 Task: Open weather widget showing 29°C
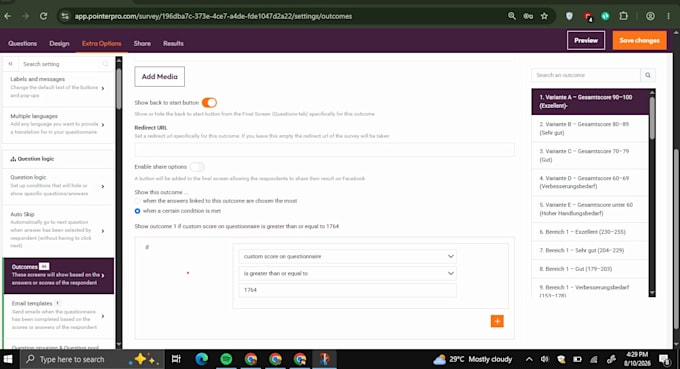(x=473, y=359)
